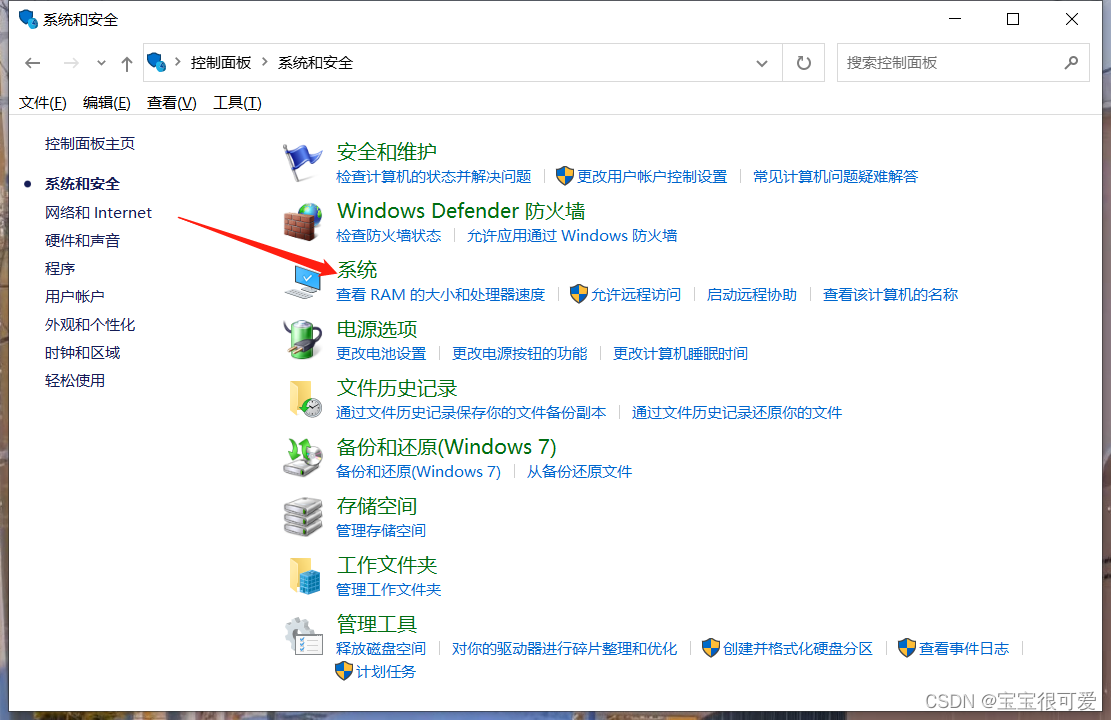Open the Security and Maintenance flag icon
The width and height of the screenshot is (1111, 720).
click(302, 162)
